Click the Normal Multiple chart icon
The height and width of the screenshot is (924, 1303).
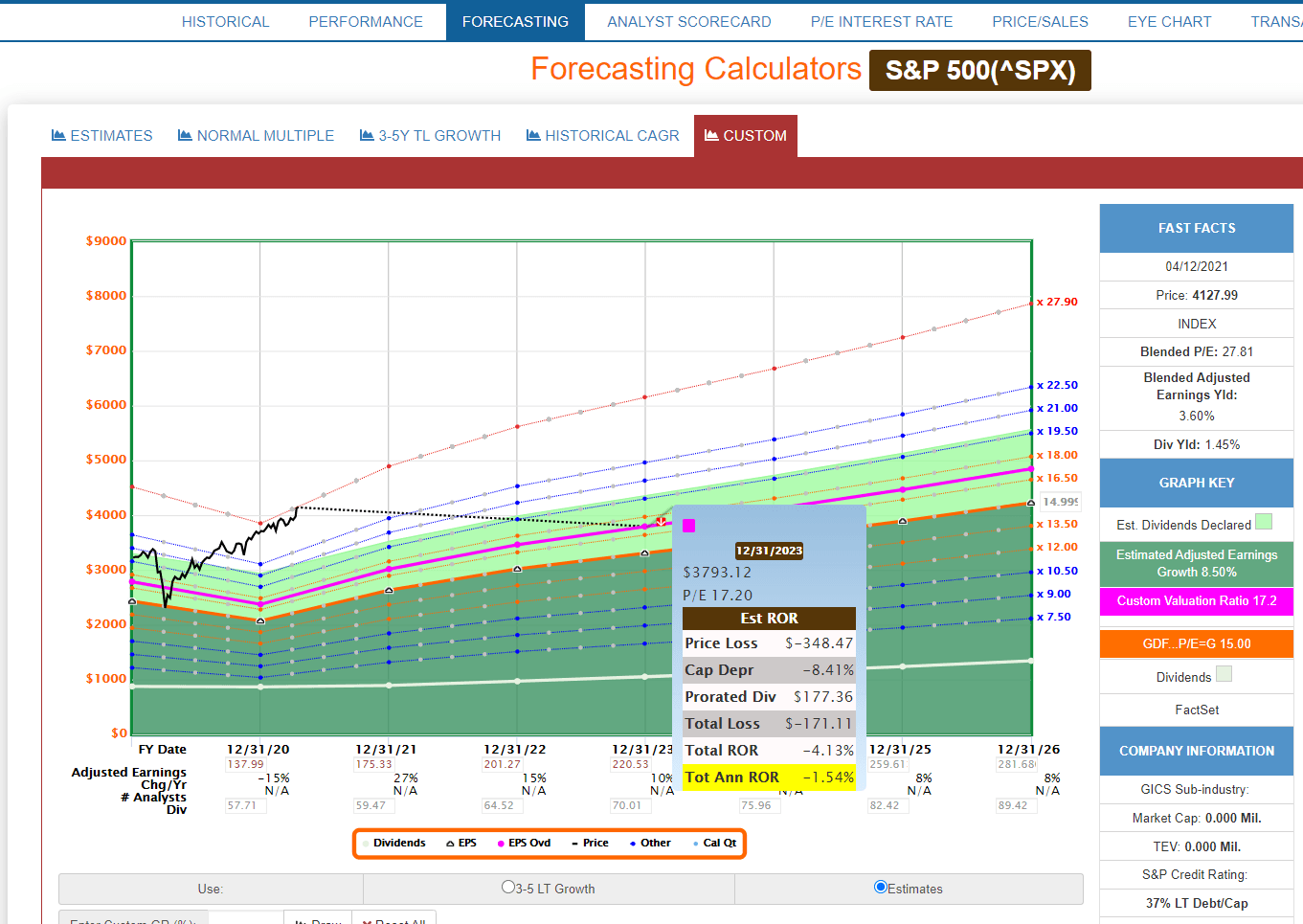185,136
